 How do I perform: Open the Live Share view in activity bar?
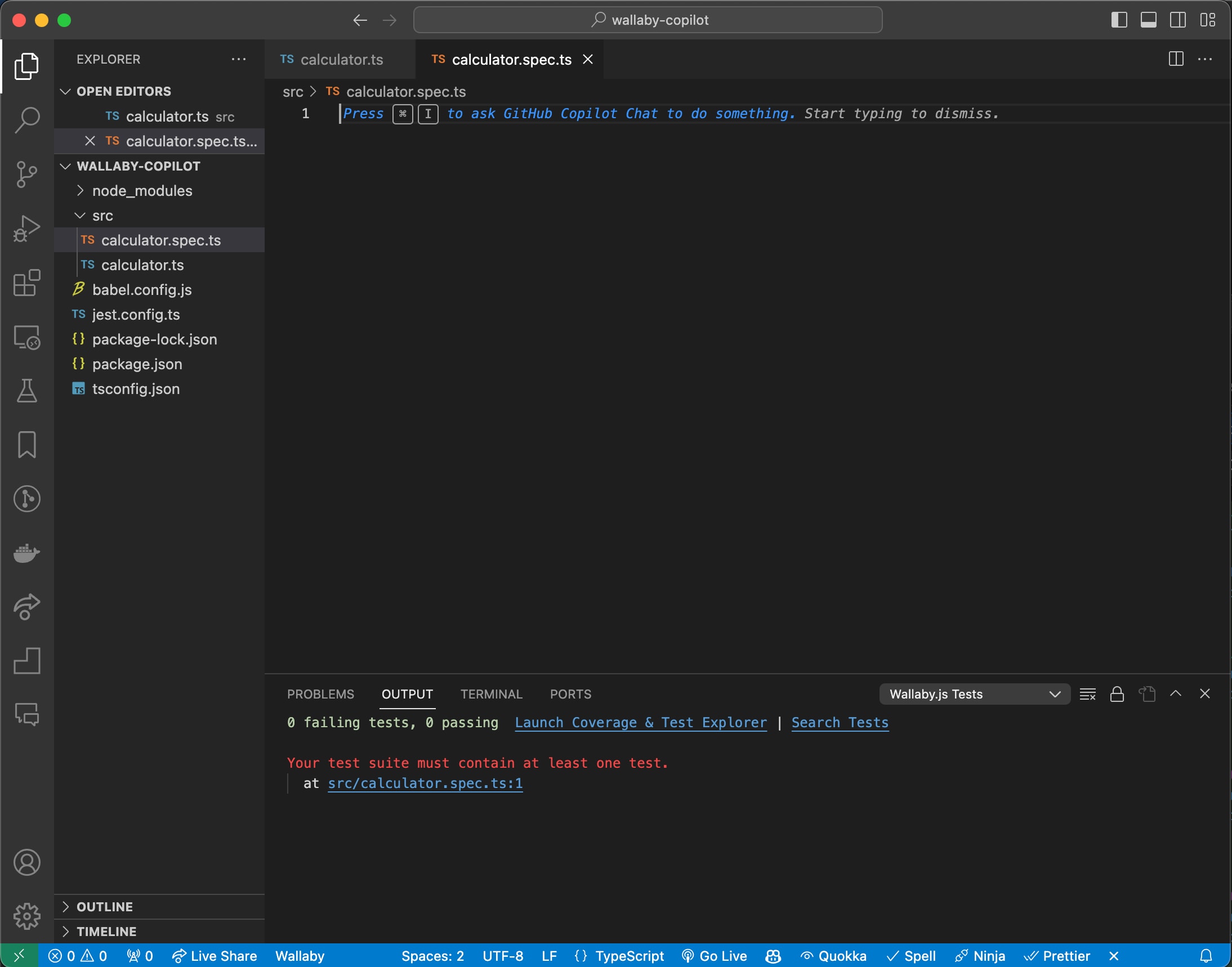(x=26, y=607)
